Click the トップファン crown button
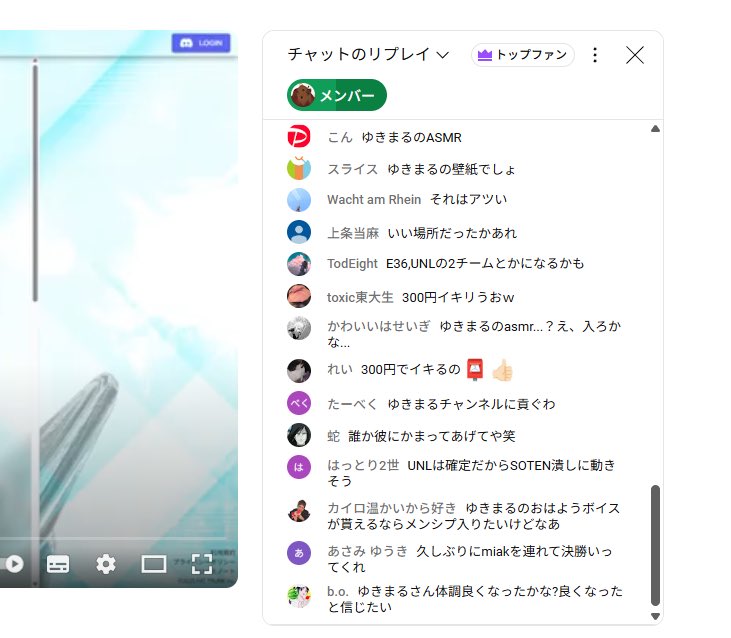The height and width of the screenshot is (638, 731). click(523, 55)
